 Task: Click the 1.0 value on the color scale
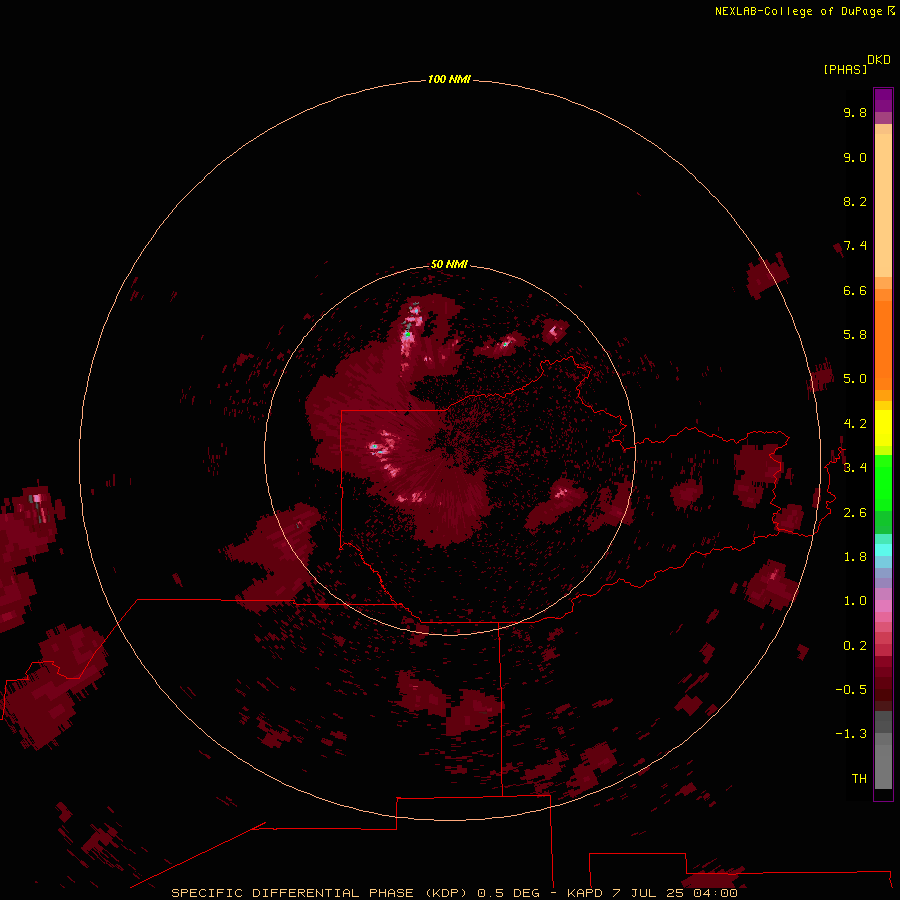coord(855,601)
